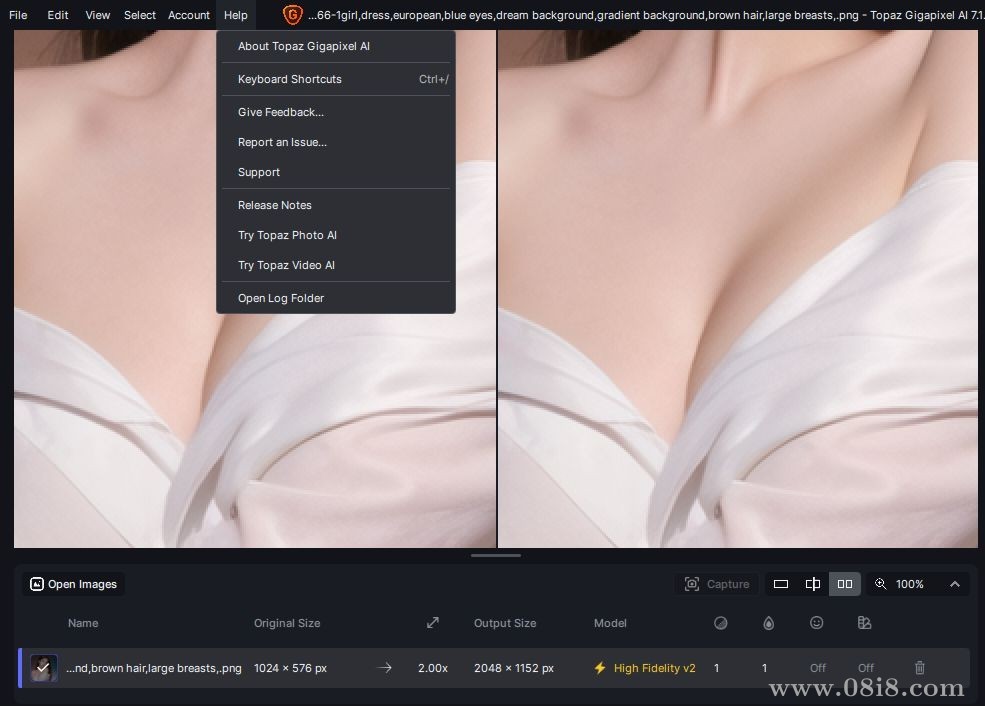Click the enhanced preview image on right
This screenshot has width=985, height=706.
click(737, 289)
